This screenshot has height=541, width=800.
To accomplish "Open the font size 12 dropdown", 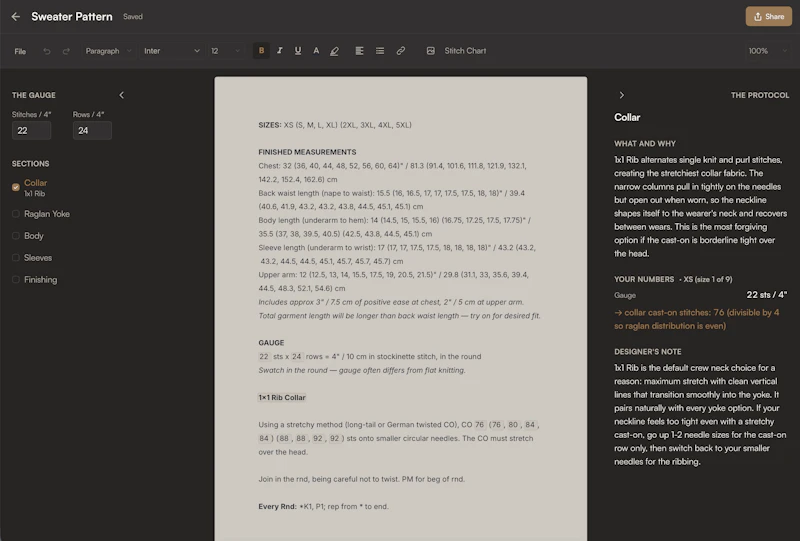I will (225, 51).
